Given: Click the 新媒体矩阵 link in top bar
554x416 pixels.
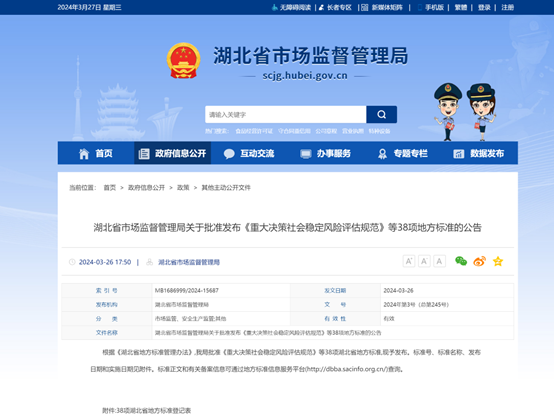Looking at the screenshot, I should pos(387,7).
